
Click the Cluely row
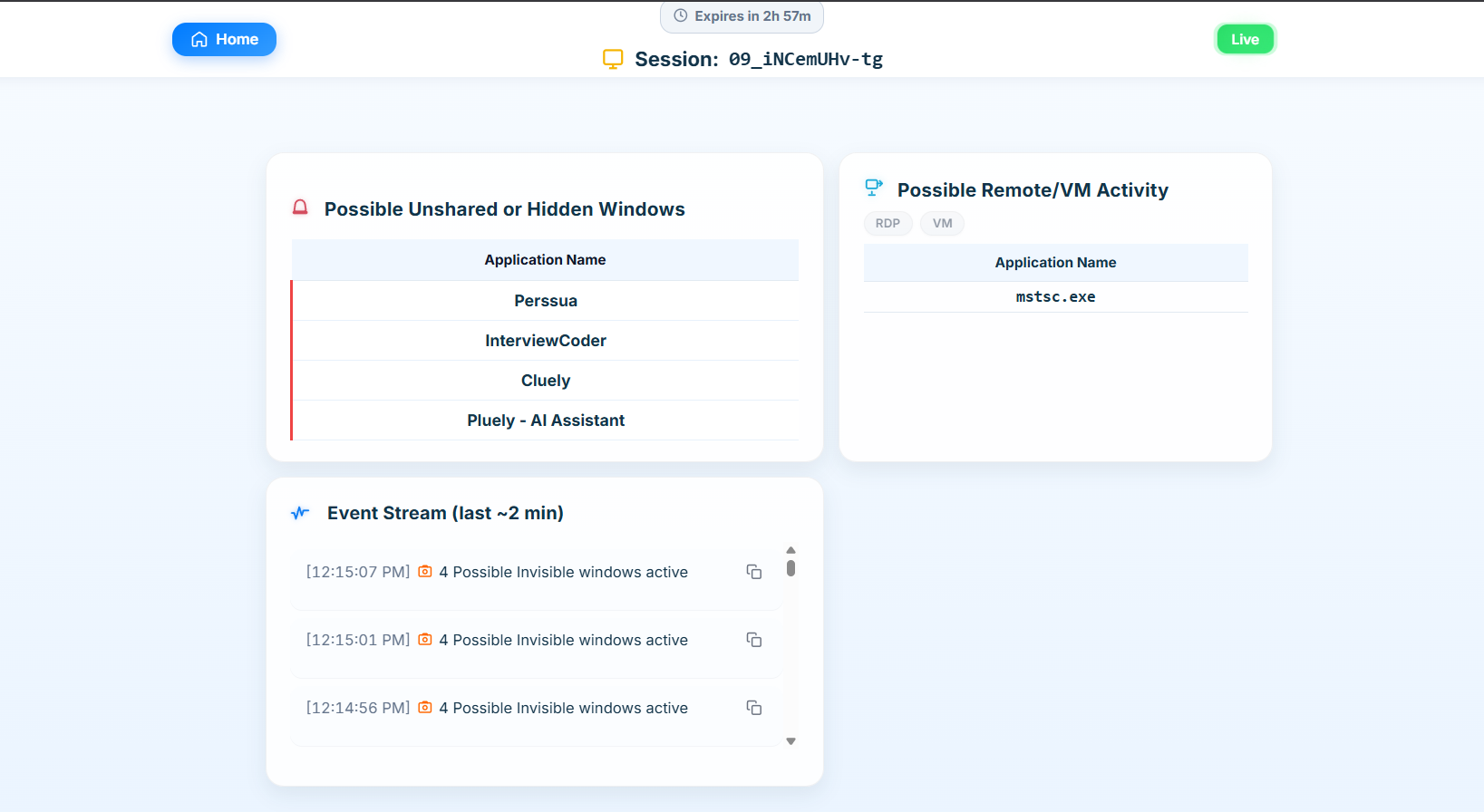(545, 381)
